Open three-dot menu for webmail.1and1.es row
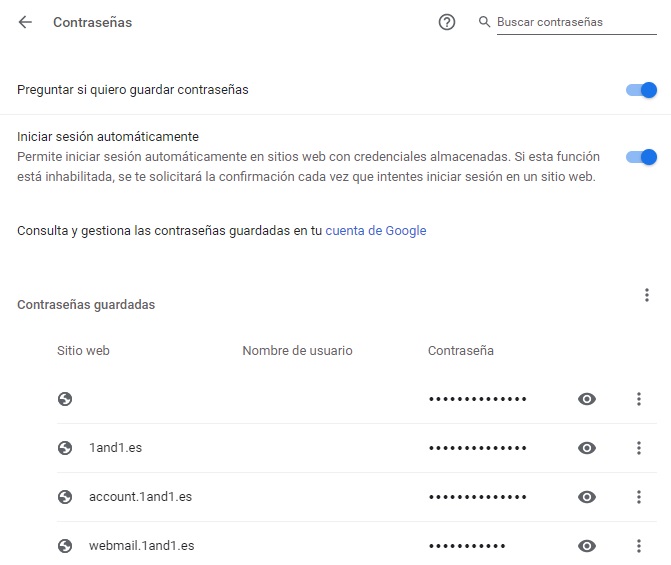 638,546
